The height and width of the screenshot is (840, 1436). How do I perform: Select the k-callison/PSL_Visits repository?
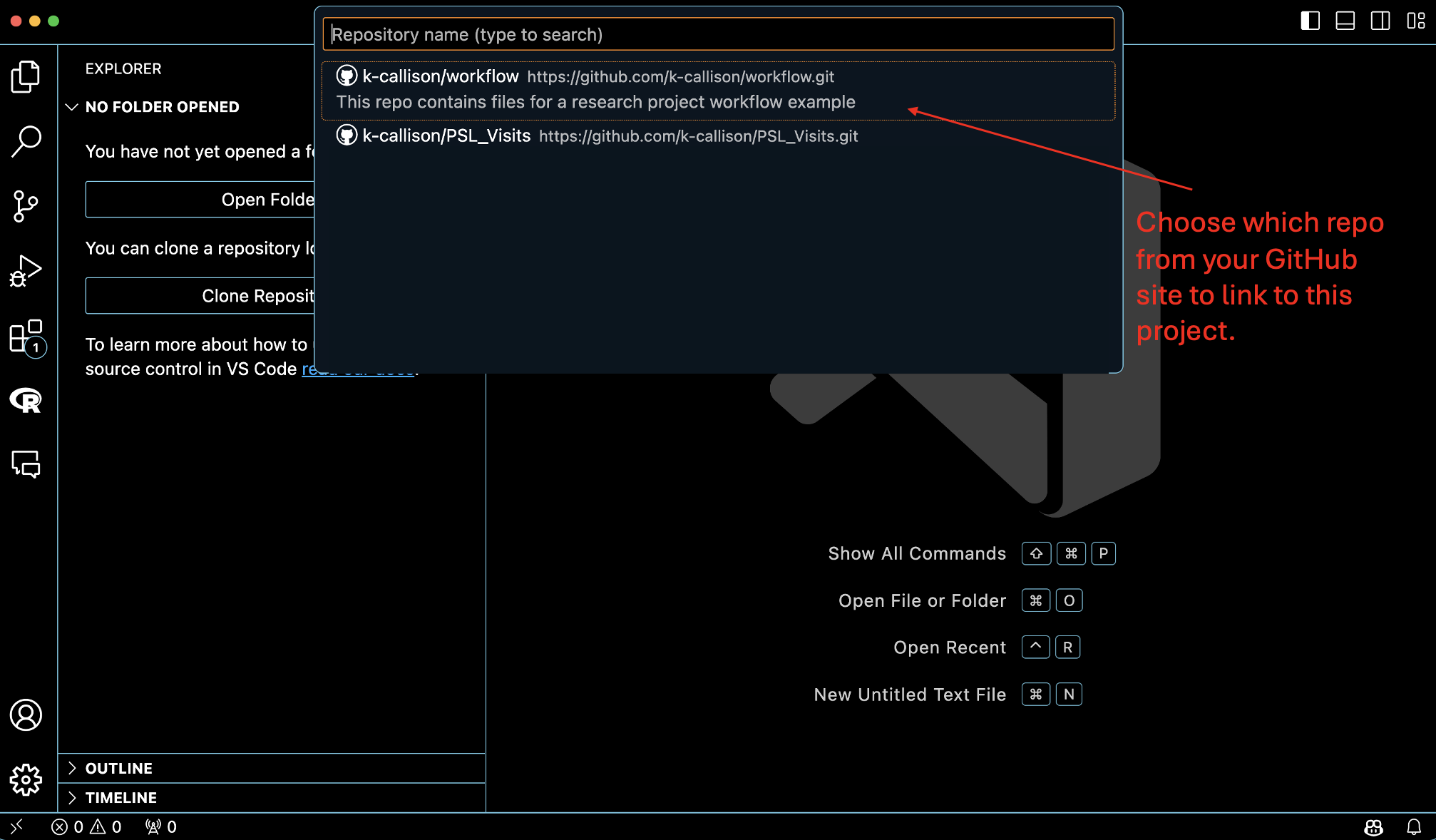(x=718, y=135)
